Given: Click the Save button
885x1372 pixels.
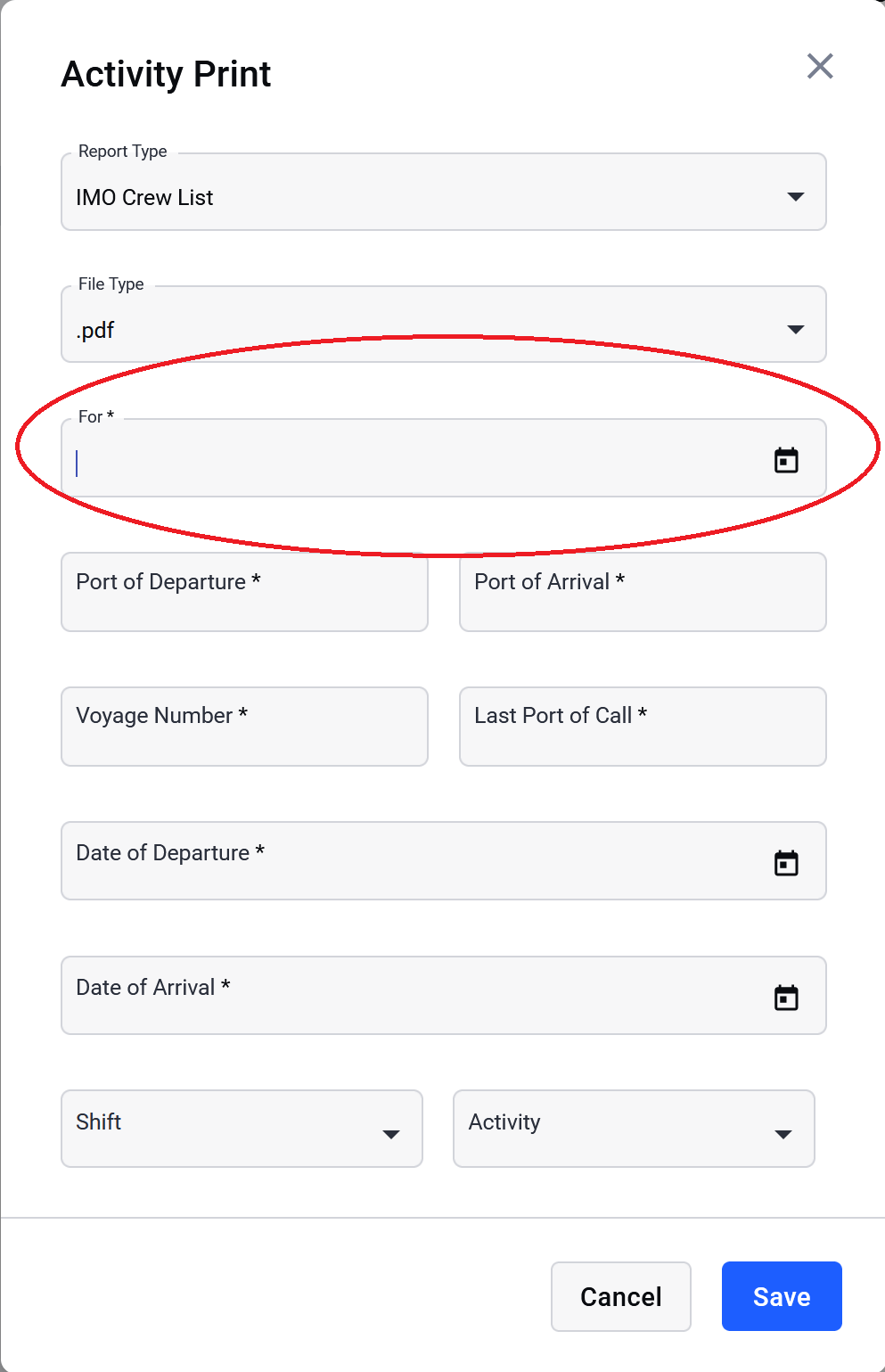Looking at the screenshot, I should [782, 1296].
